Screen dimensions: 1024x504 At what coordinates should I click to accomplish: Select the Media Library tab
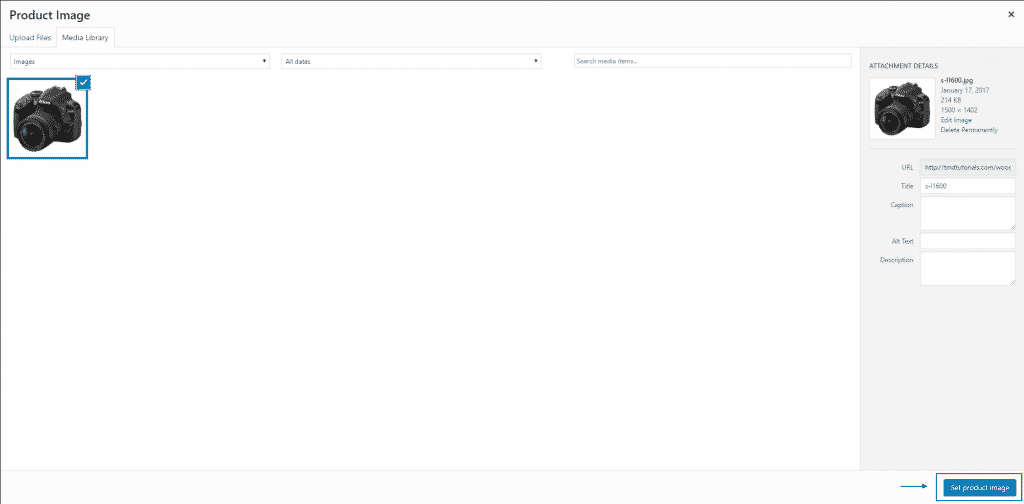[x=87, y=37]
